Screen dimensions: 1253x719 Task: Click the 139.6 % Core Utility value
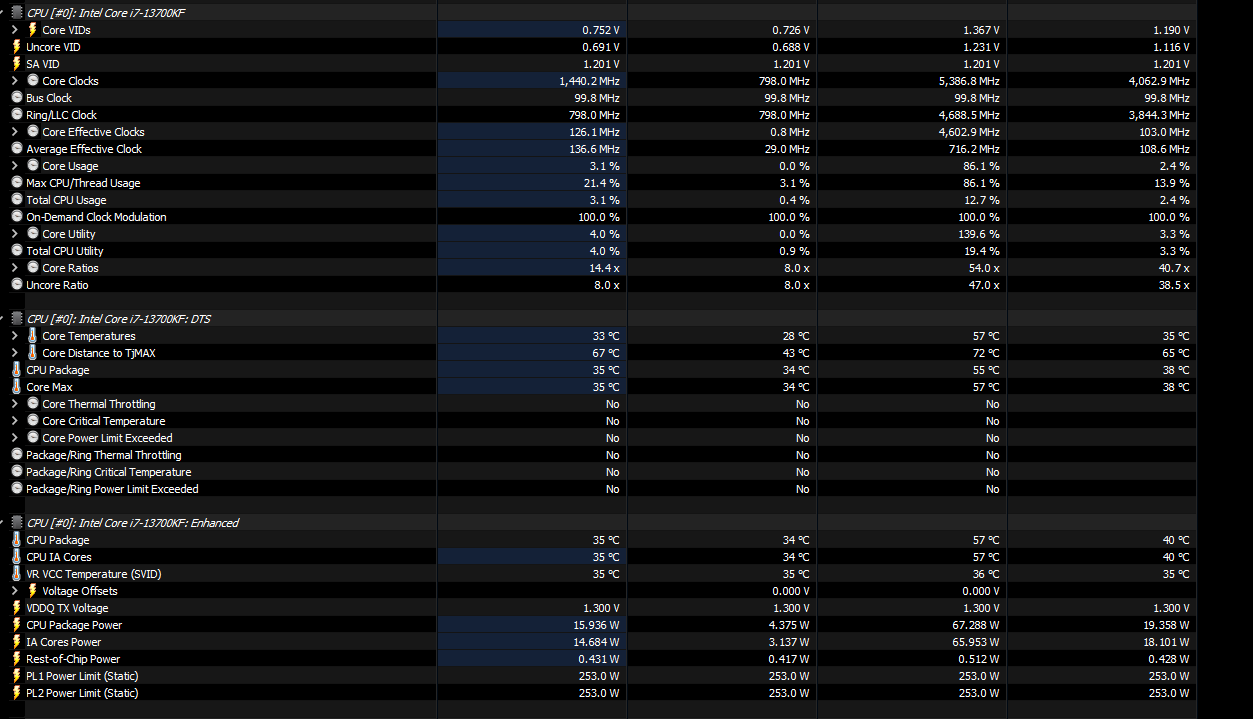click(980, 234)
